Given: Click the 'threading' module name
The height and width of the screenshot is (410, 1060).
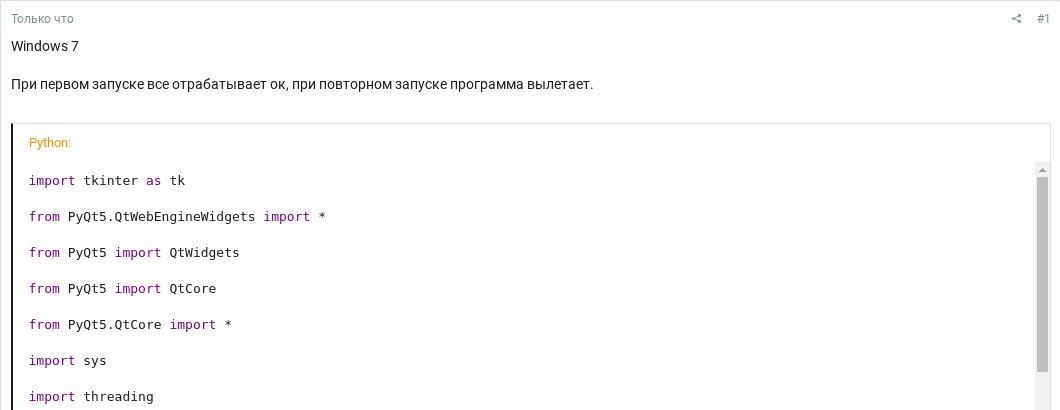Looking at the screenshot, I should click(119, 397).
